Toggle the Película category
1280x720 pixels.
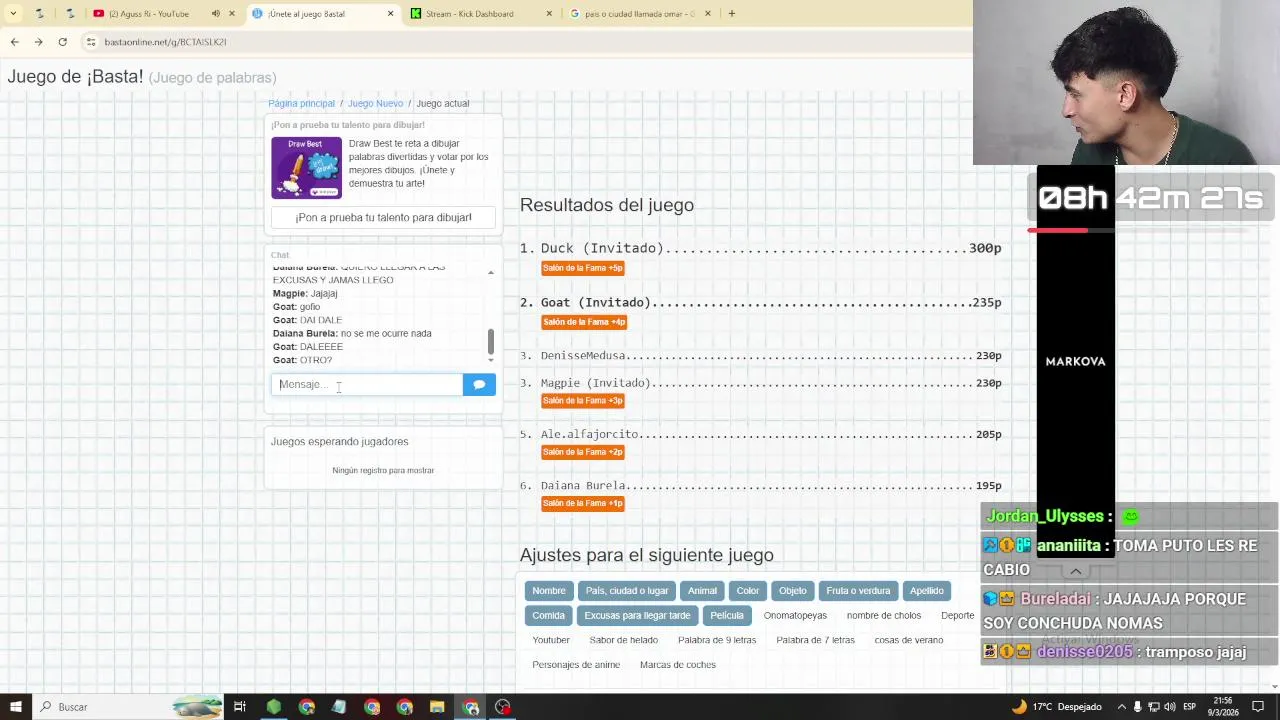pyautogui.click(x=727, y=616)
